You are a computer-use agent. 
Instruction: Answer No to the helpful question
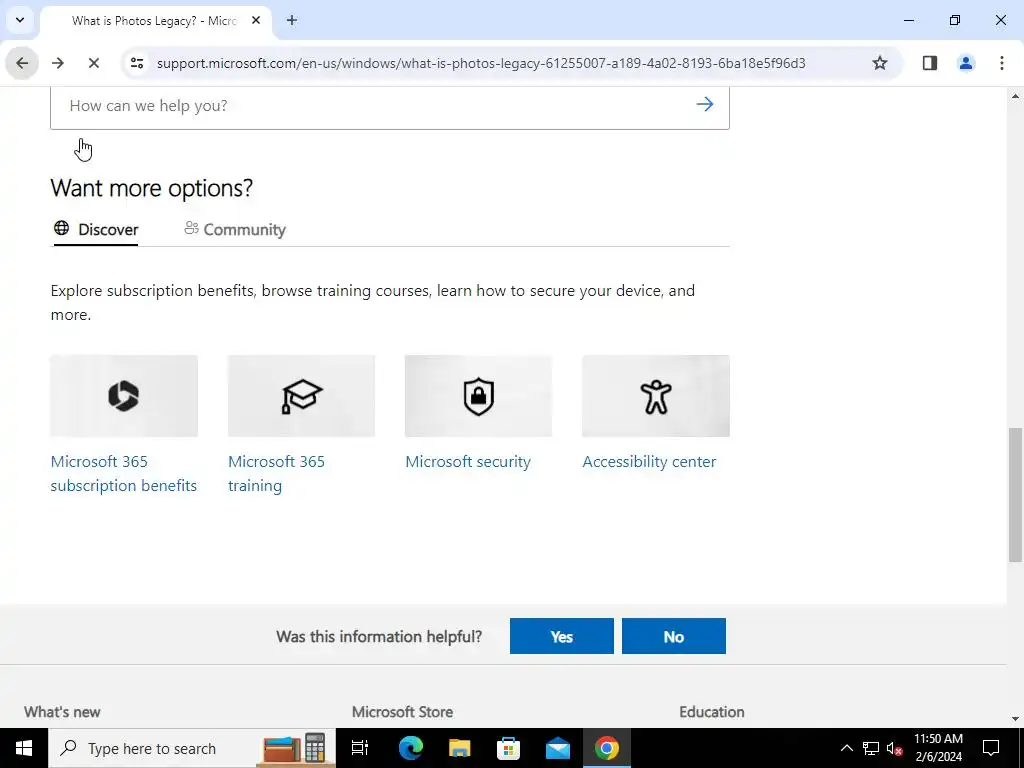(x=673, y=636)
